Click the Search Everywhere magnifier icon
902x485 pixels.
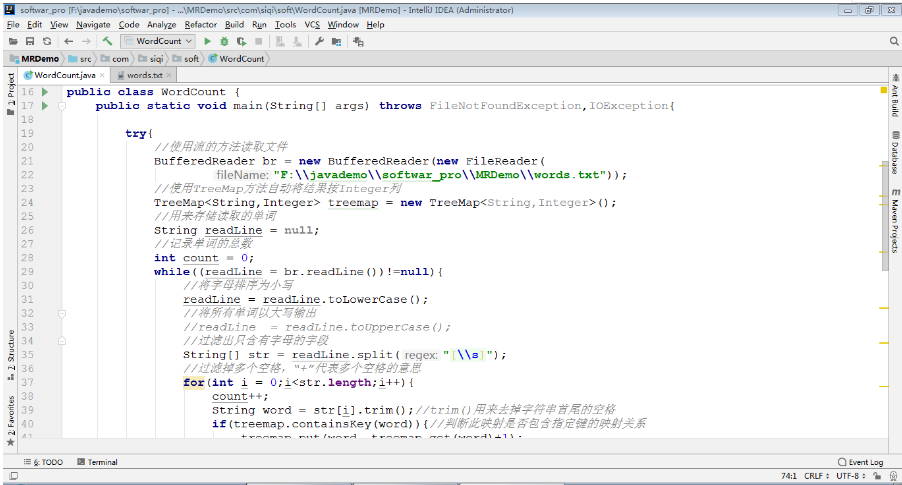click(893, 41)
